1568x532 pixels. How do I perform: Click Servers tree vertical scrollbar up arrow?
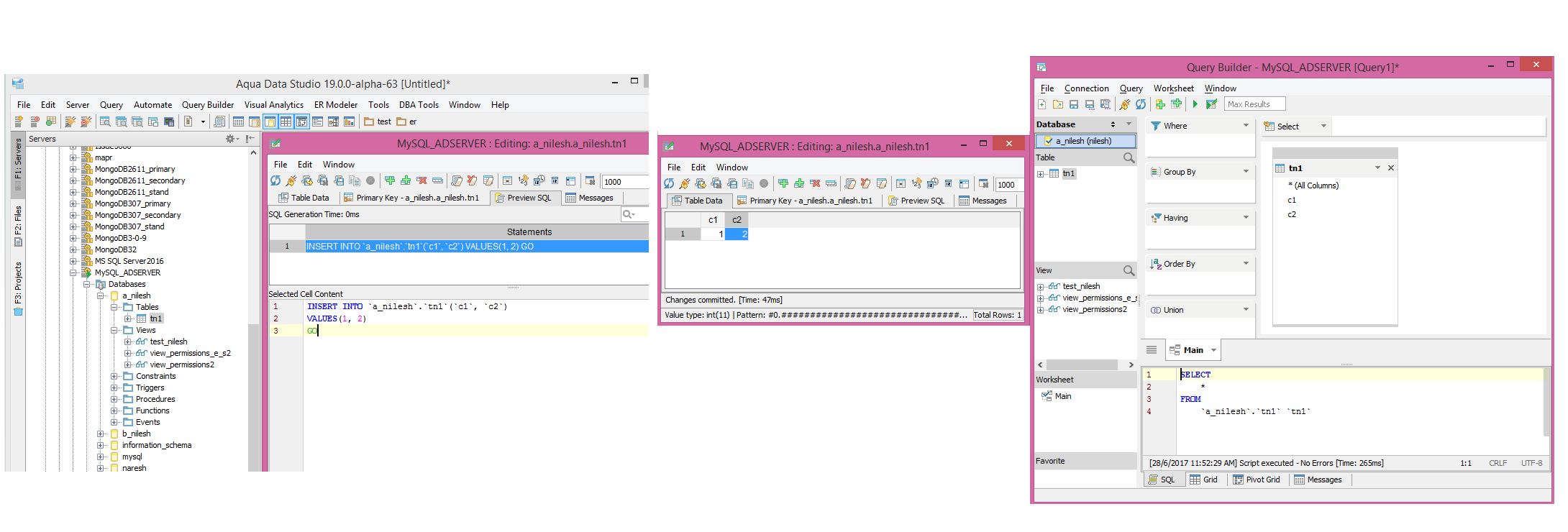click(253, 153)
